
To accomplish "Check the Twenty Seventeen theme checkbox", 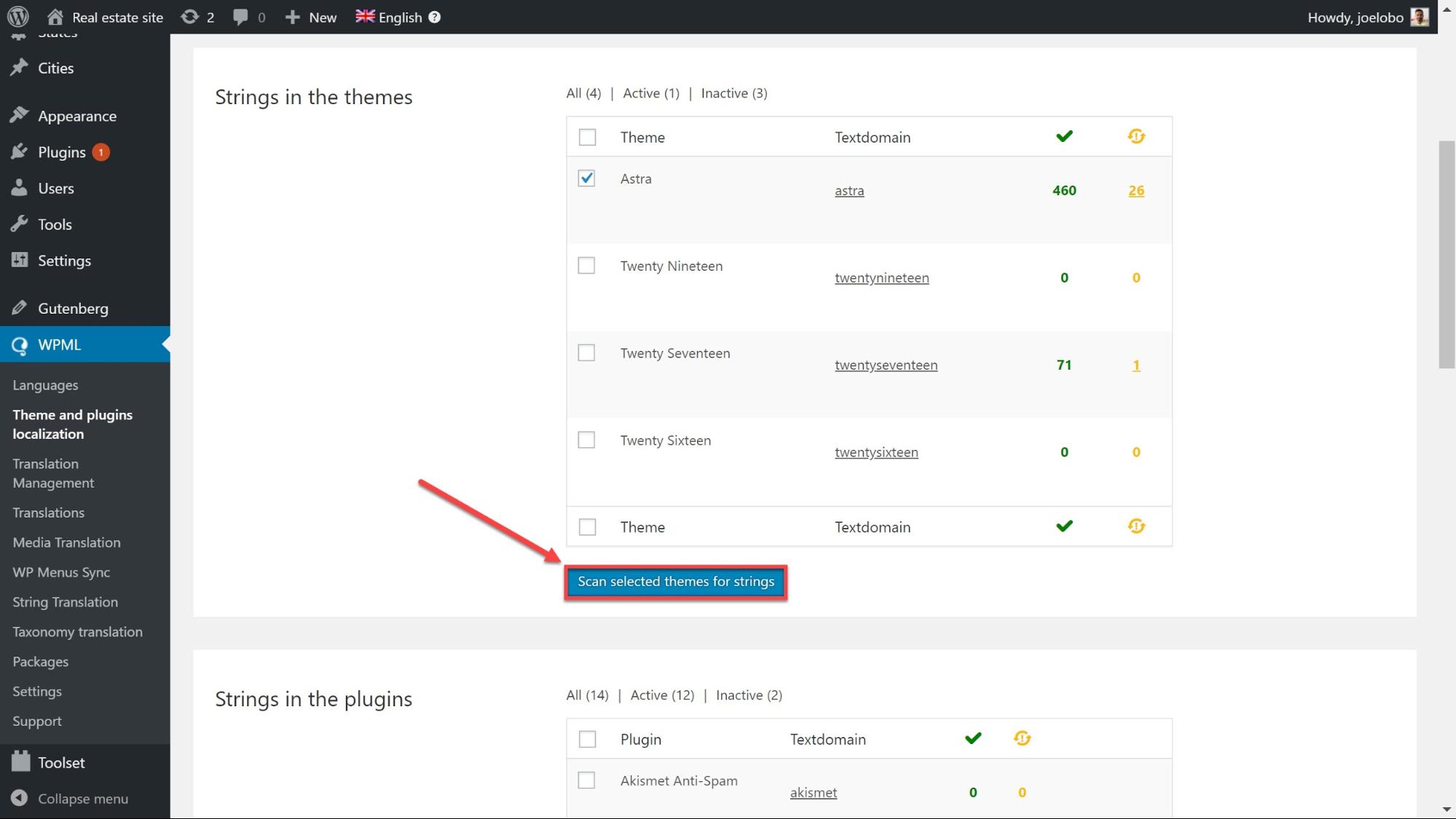I will (586, 353).
